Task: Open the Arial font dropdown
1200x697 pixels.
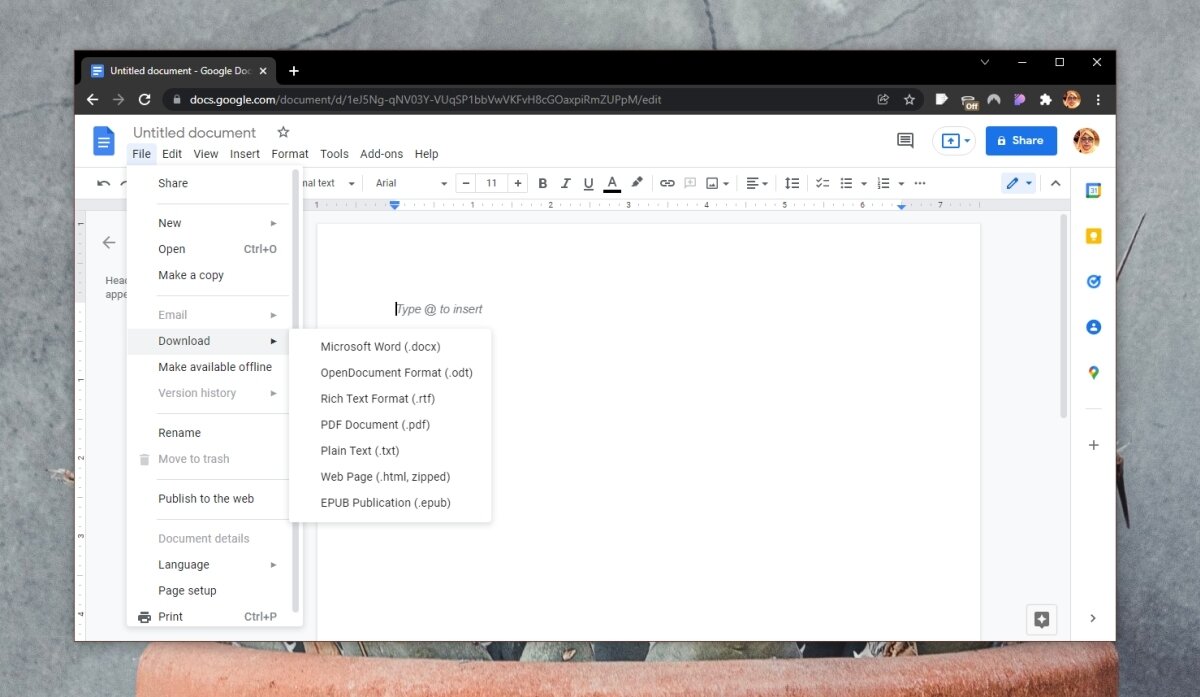Action: click(411, 183)
